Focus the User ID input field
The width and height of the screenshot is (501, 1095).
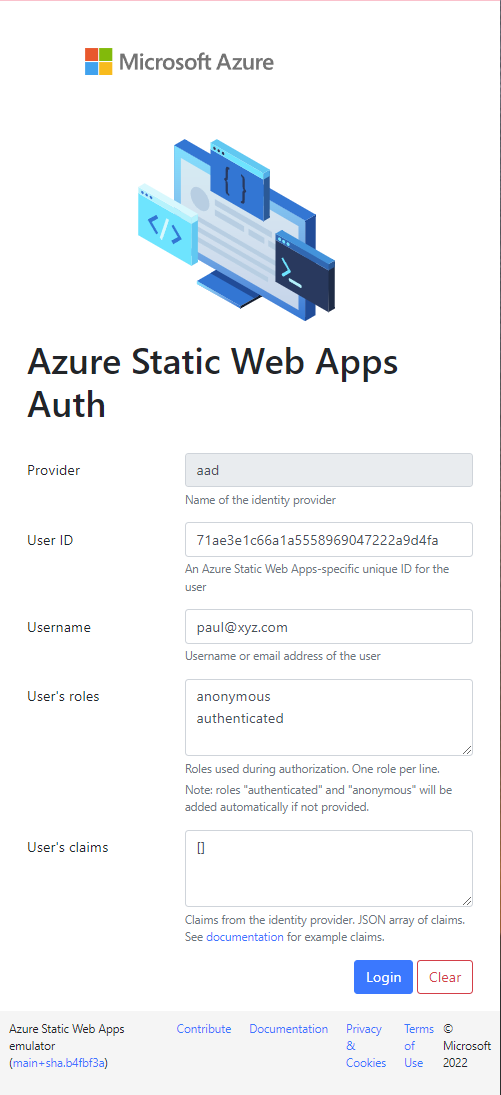(328, 540)
